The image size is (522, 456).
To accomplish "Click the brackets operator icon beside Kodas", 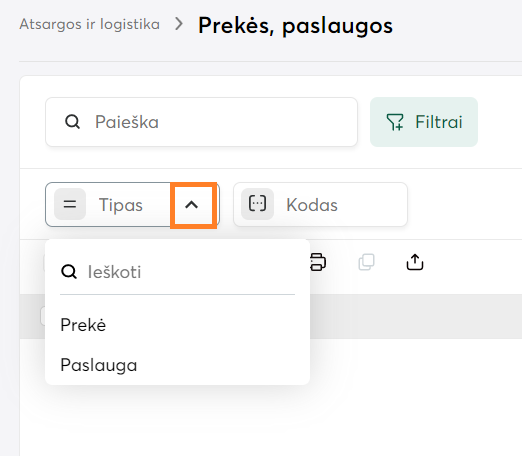I will pos(257,204).
